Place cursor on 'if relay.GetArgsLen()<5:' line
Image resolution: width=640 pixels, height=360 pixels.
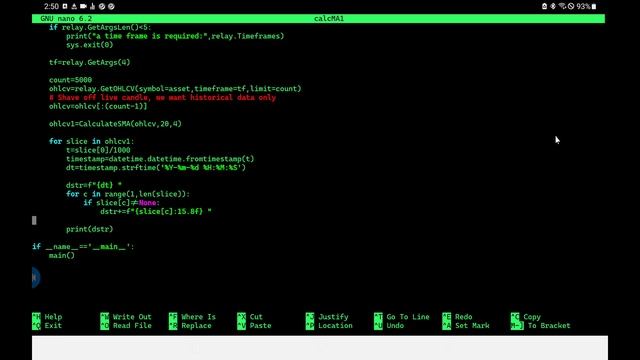(100, 27)
